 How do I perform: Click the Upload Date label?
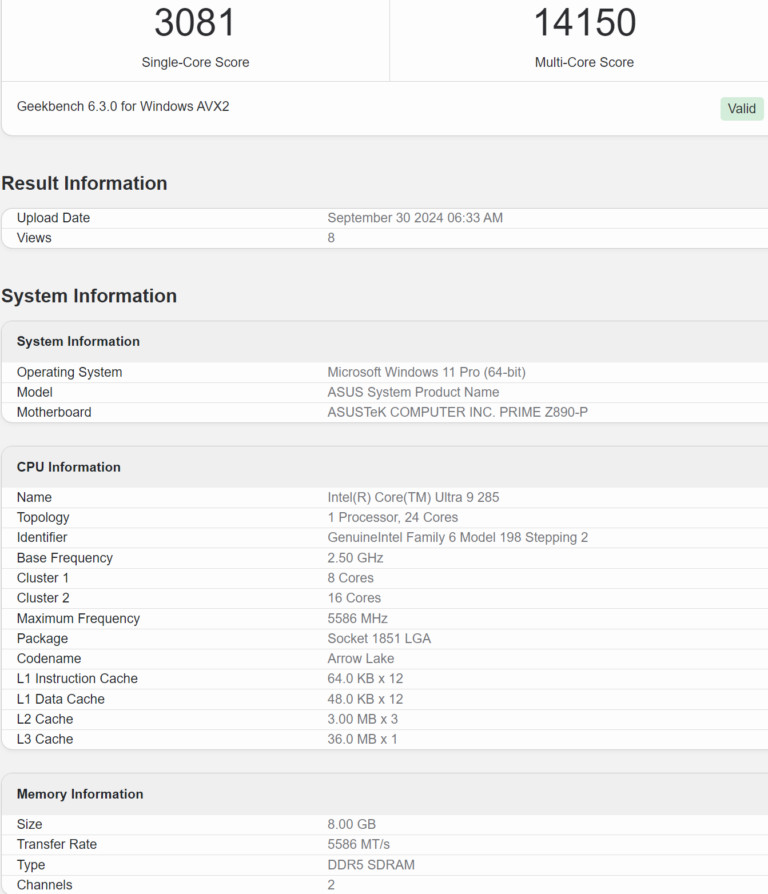[x=54, y=218]
